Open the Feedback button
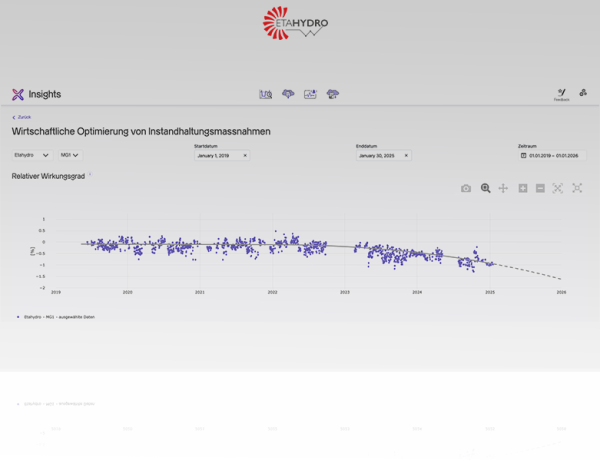600x460 pixels. (561, 95)
